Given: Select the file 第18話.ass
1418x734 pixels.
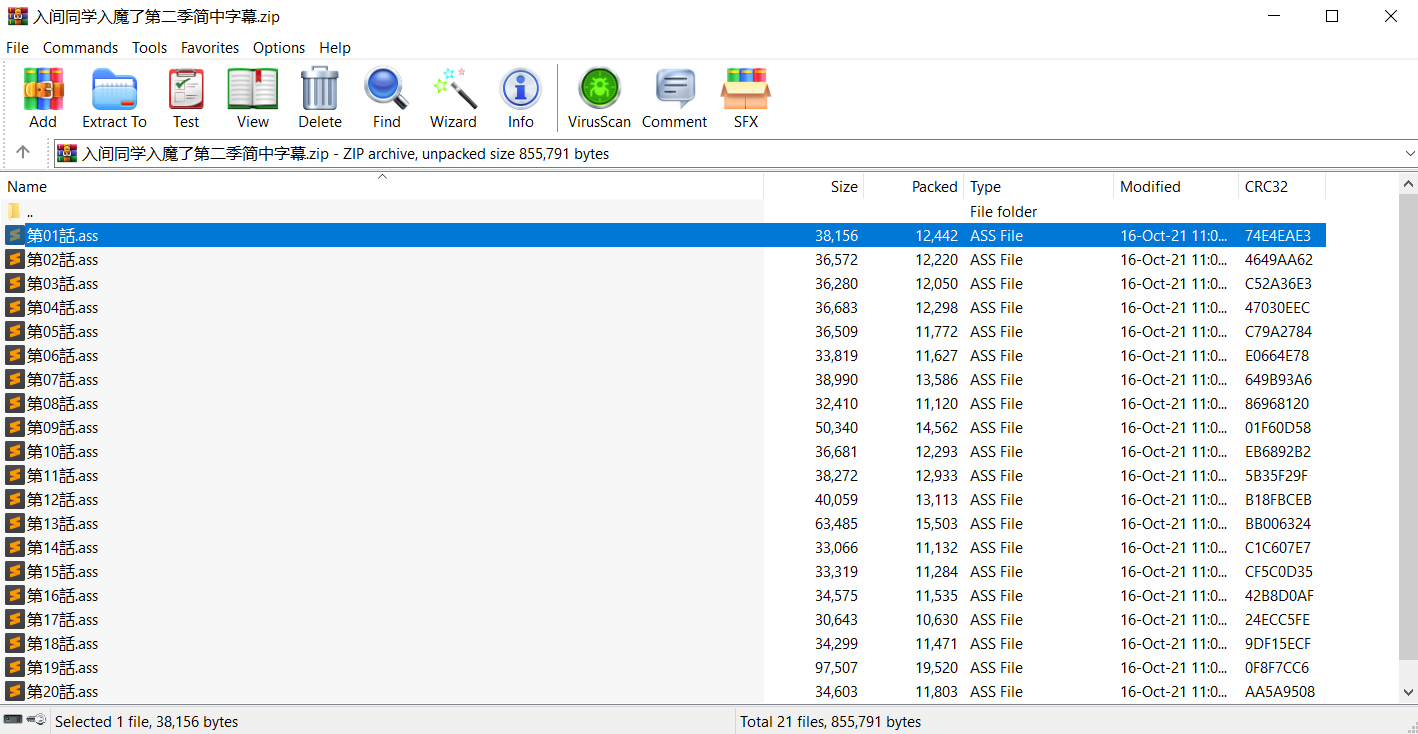Looking at the screenshot, I should click(663, 644).
